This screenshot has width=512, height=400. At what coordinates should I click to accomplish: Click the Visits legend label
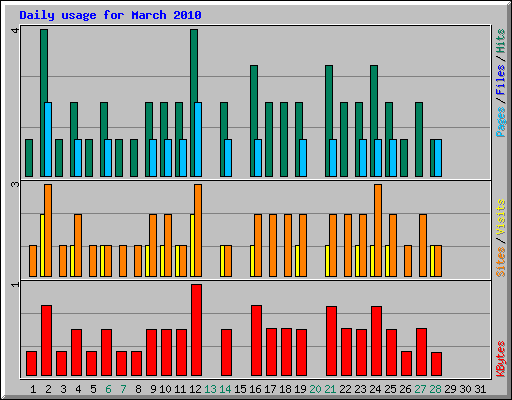tap(500, 218)
